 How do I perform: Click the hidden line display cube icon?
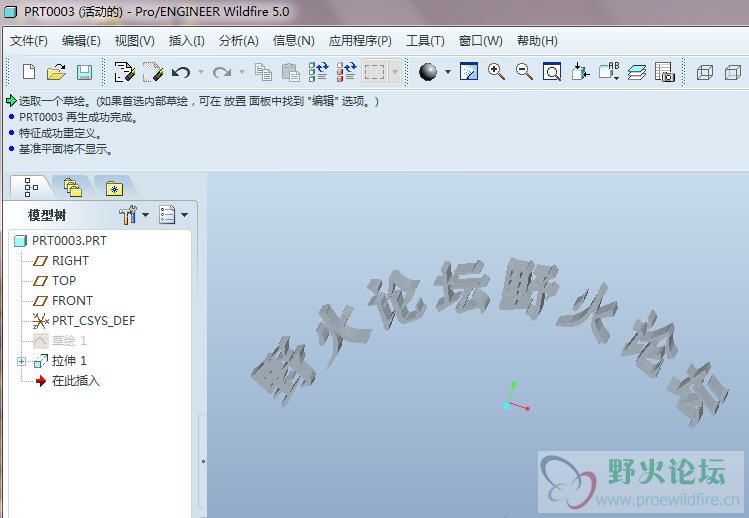pos(733,73)
